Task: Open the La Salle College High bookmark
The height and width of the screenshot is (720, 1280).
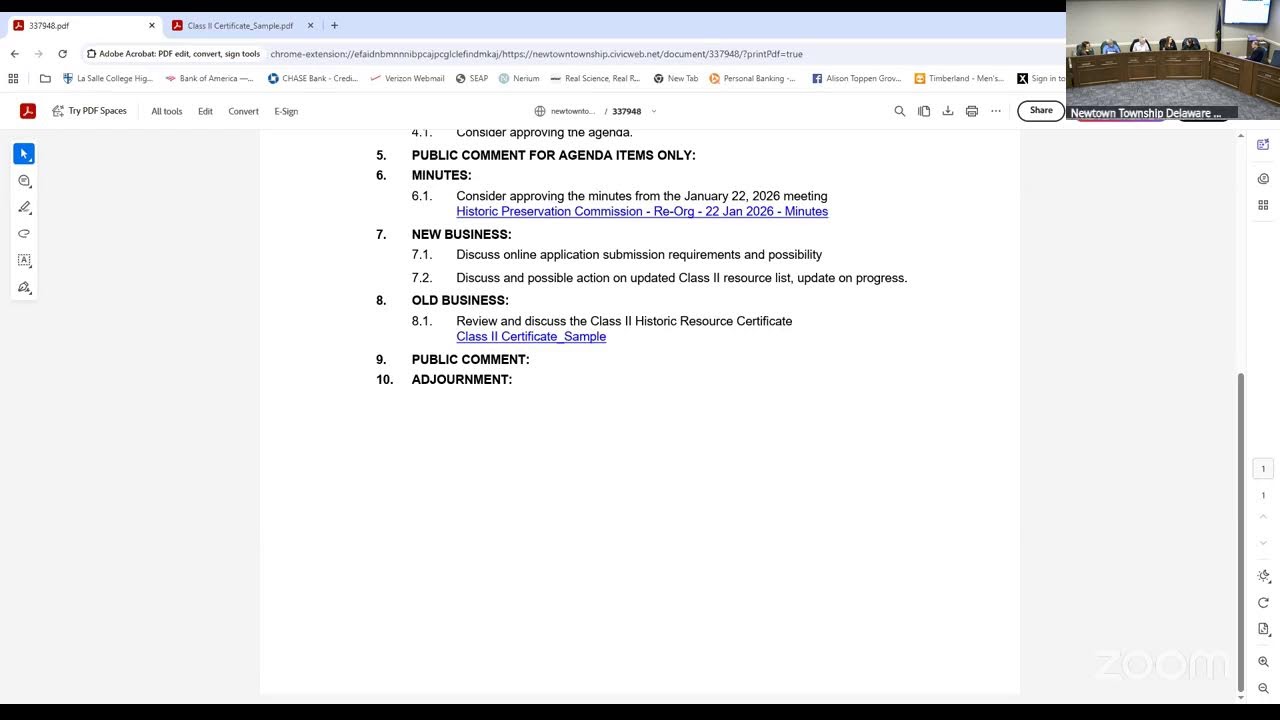Action: (x=107, y=78)
